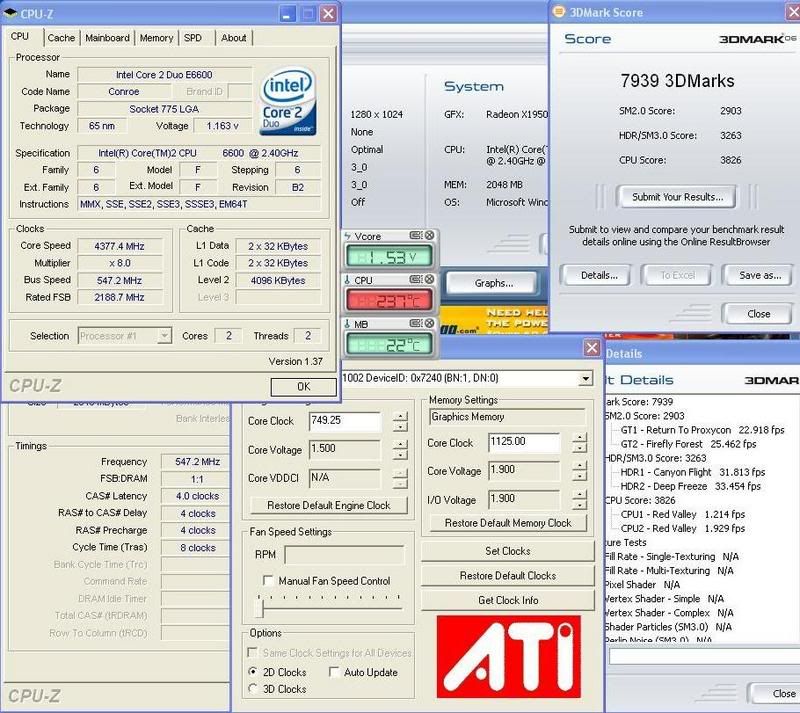Image resolution: width=800 pixels, height=713 pixels.
Task: Switch to the Memory tab in CPU-Z
Action: coord(156,38)
